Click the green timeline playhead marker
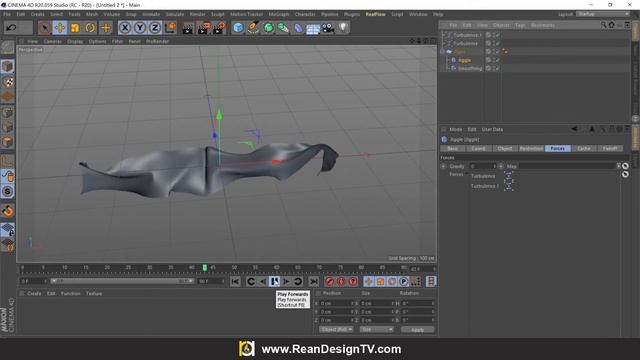640x360 pixels. 205,268
